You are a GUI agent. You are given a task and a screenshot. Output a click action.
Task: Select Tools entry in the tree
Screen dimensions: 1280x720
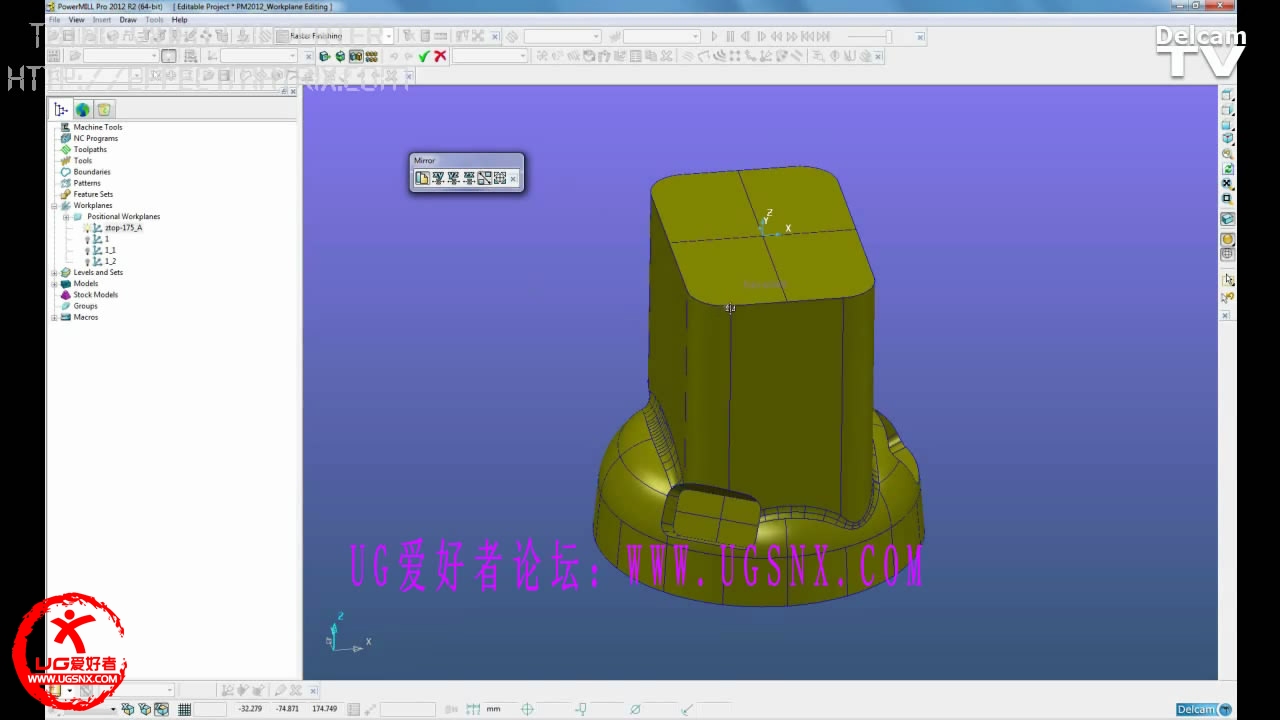[x=82, y=160]
